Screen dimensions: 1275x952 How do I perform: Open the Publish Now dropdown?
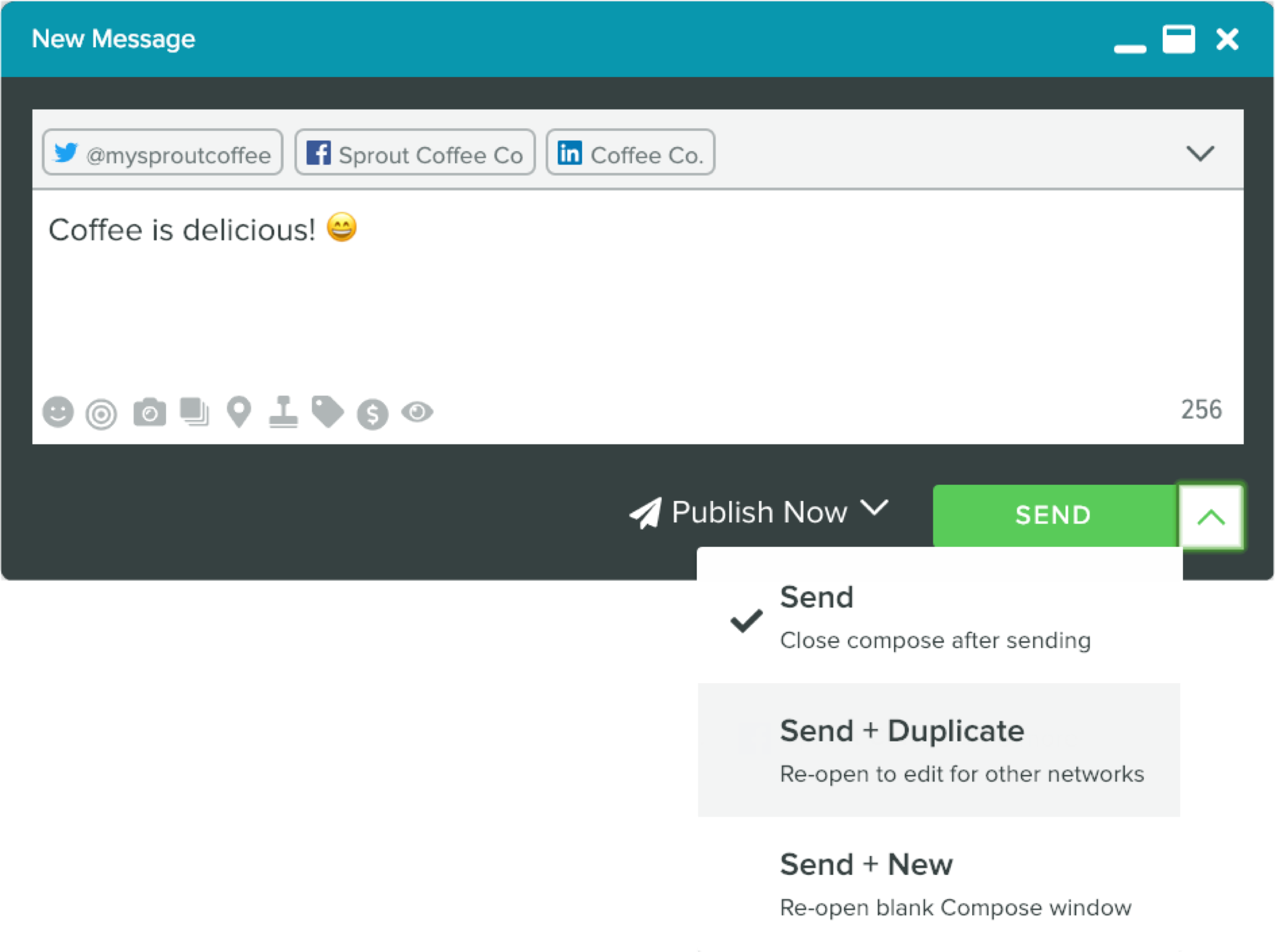point(760,512)
